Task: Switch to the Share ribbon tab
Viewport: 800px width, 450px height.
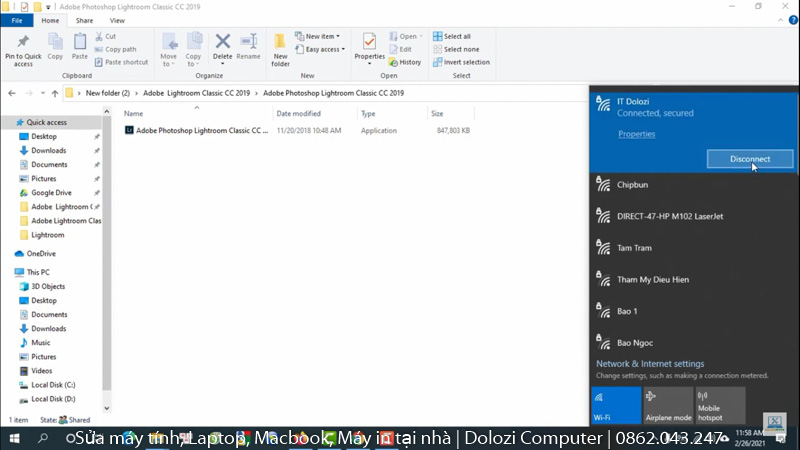Action: [x=84, y=20]
